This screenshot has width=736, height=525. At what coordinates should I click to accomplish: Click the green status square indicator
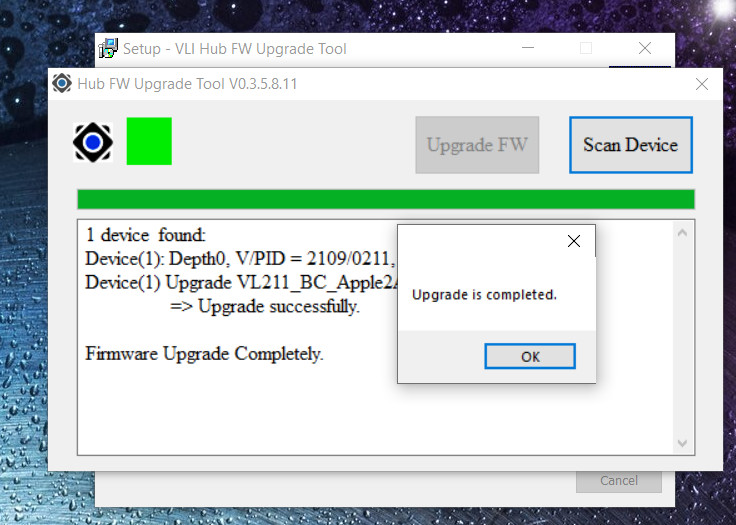[149, 141]
